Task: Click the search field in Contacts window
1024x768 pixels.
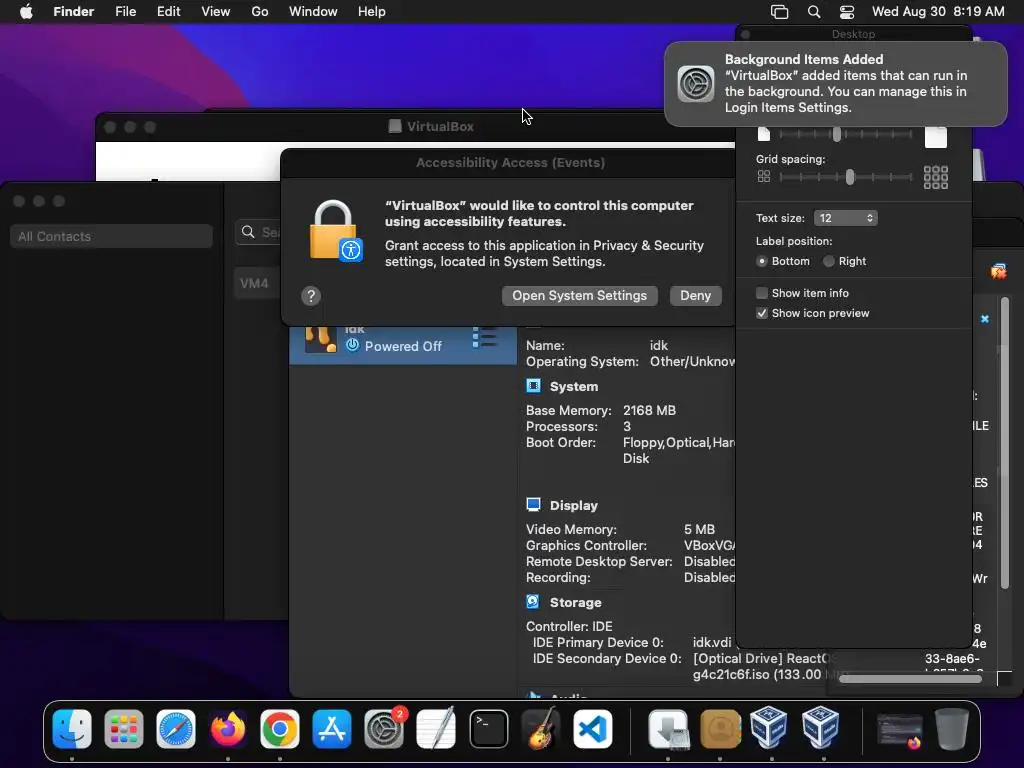Action: [x=257, y=232]
